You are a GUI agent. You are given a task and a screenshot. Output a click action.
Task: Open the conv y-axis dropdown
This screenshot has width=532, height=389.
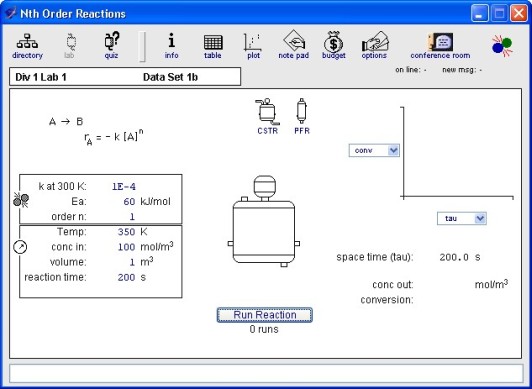coord(374,150)
